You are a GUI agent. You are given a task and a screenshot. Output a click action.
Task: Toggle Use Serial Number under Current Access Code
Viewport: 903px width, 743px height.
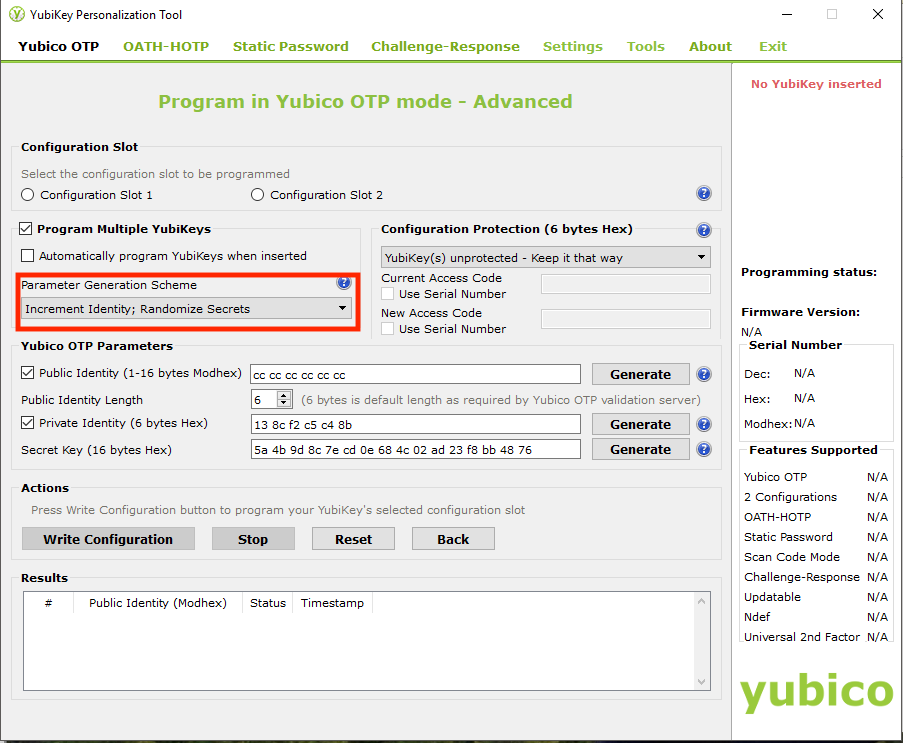388,294
